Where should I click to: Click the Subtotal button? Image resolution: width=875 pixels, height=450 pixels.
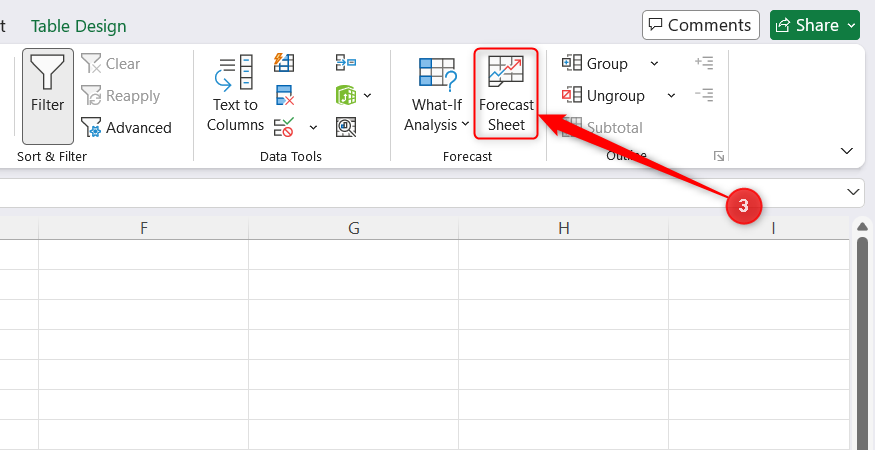[x=603, y=128]
